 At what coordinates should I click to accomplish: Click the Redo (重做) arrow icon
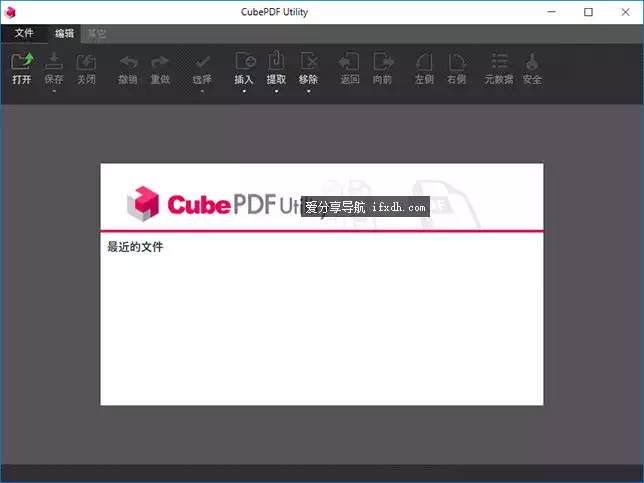pyautogui.click(x=160, y=62)
